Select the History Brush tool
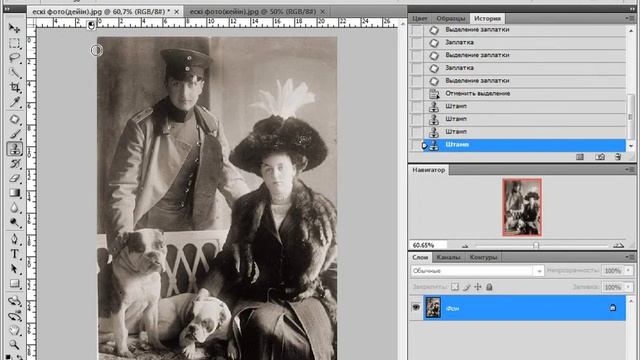 (x=14, y=164)
